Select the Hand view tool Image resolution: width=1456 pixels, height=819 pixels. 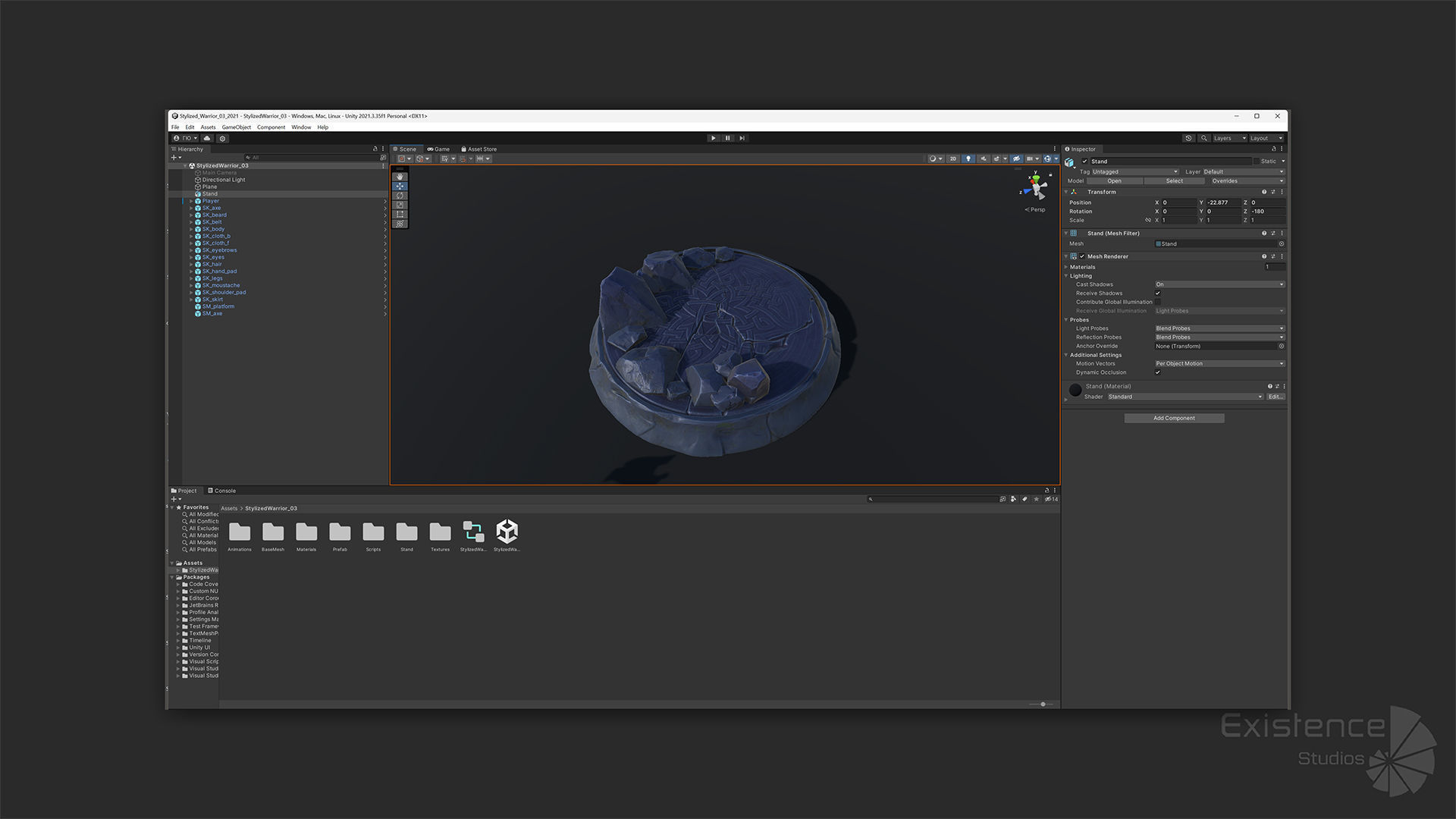tap(400, 177)
